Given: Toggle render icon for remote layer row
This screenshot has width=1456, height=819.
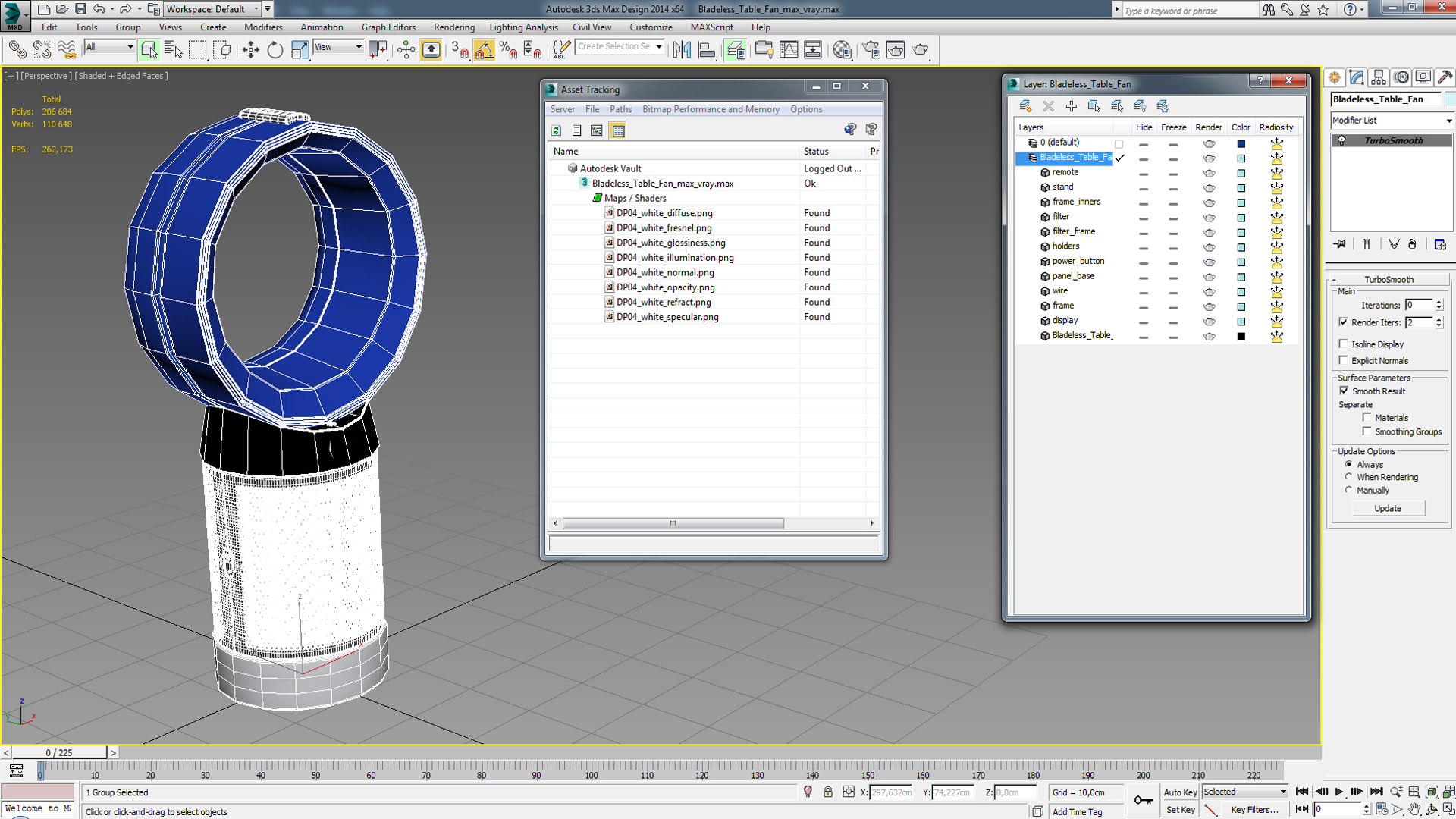Looking at the screenshot, I should [1209, 173].
